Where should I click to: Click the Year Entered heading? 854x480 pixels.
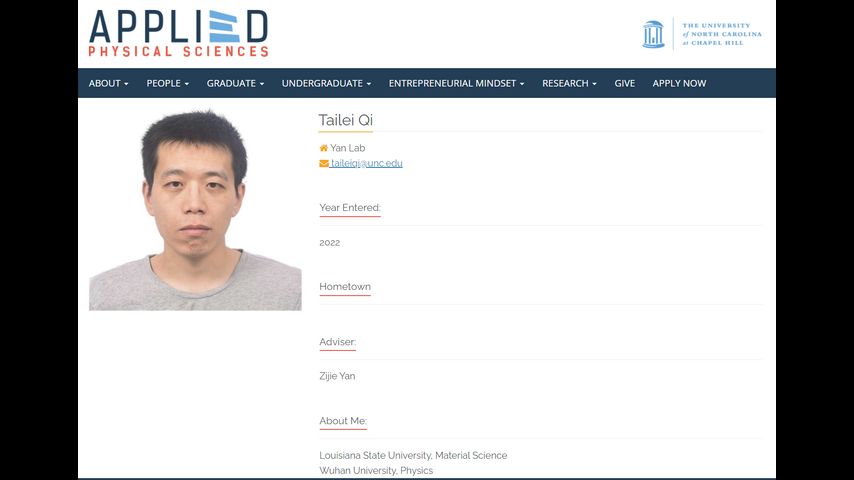tap(349, 208)
